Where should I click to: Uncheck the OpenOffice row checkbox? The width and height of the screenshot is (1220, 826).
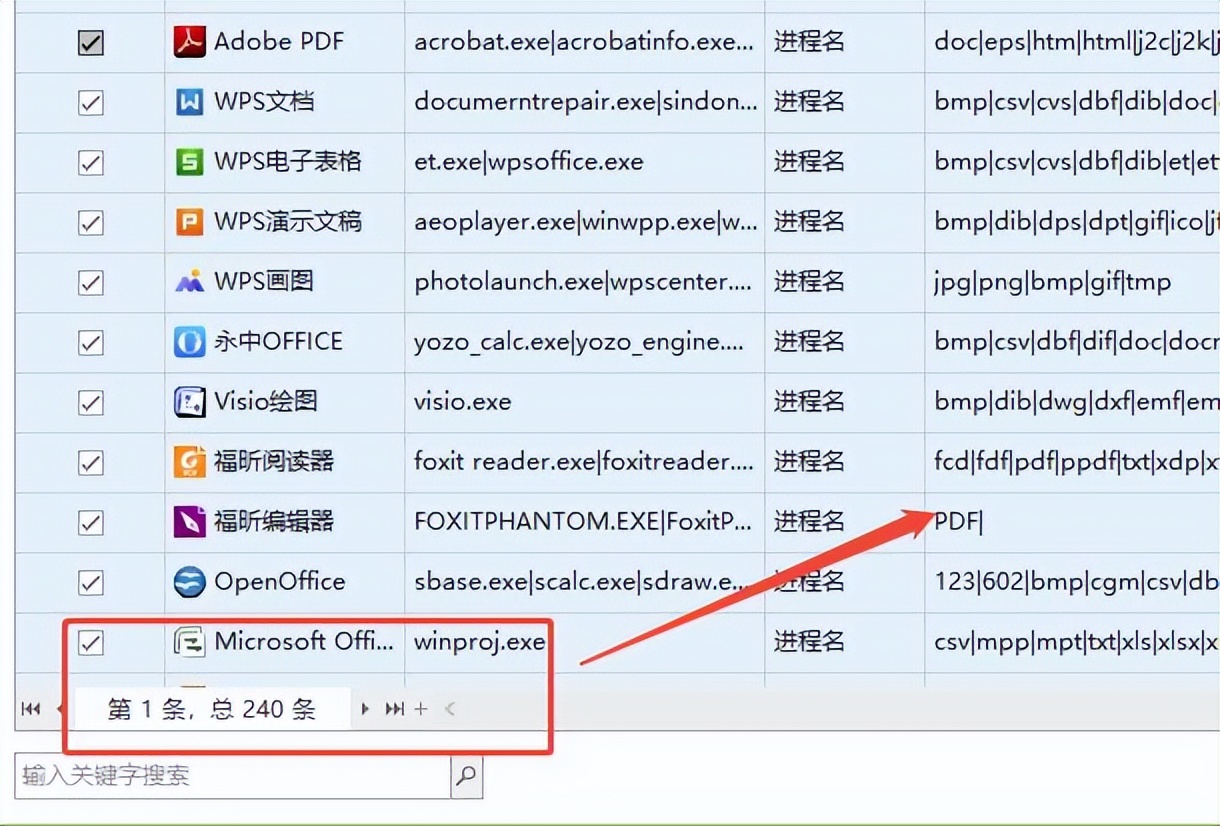click(91, 582)
